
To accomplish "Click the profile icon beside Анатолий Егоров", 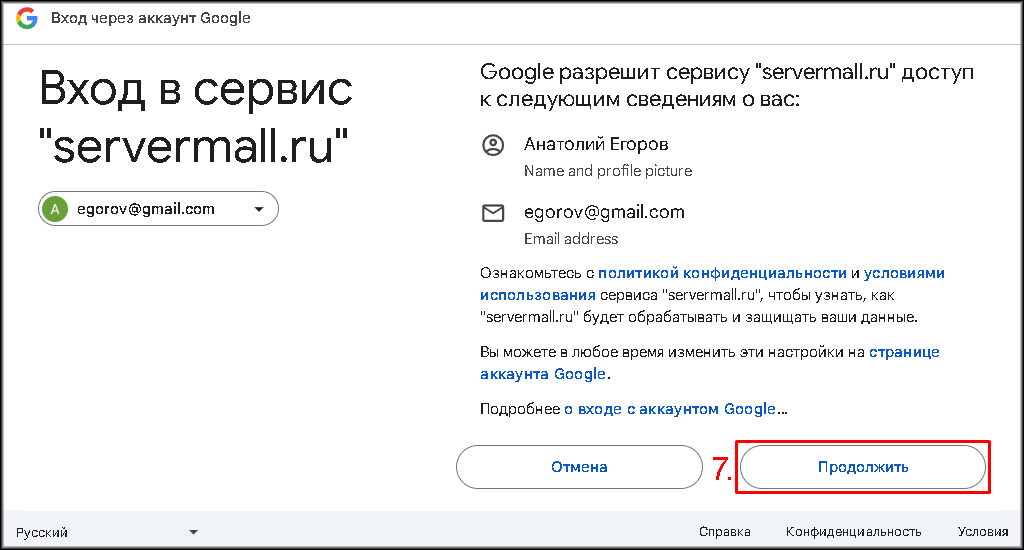I will pos(493,145).
